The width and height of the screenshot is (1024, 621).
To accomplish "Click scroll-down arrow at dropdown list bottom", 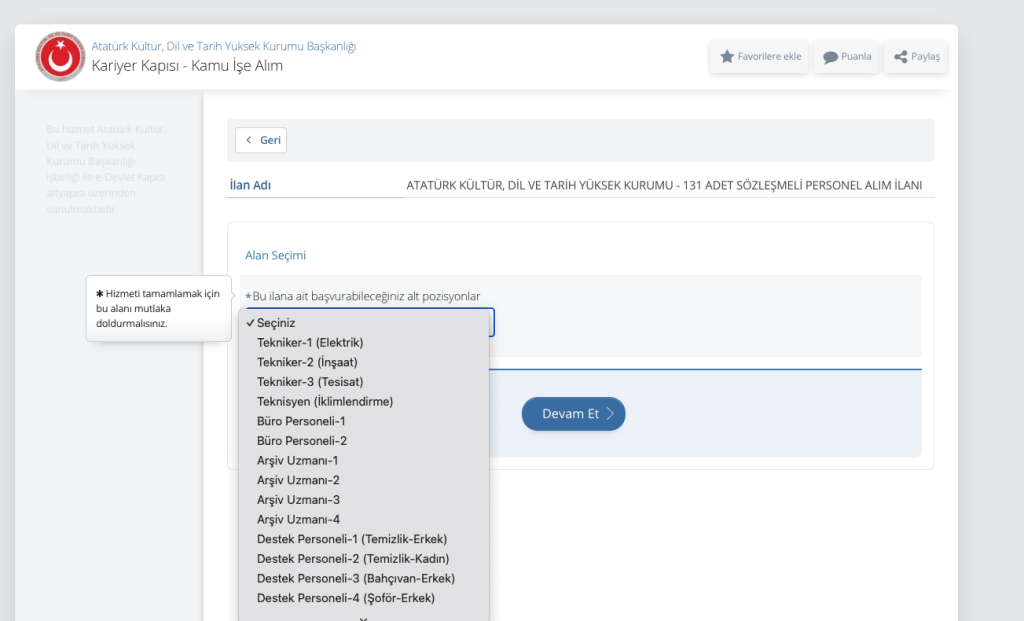I will 364,617.
